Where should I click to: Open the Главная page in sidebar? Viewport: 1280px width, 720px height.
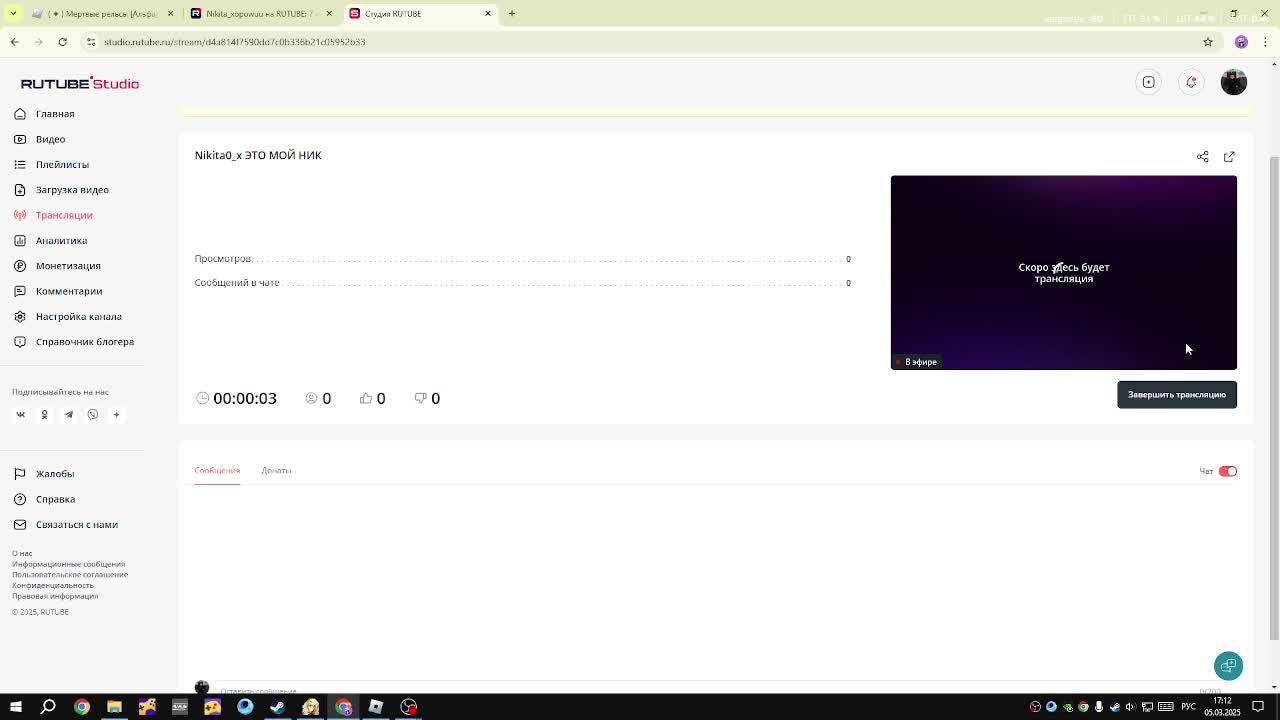44,114
